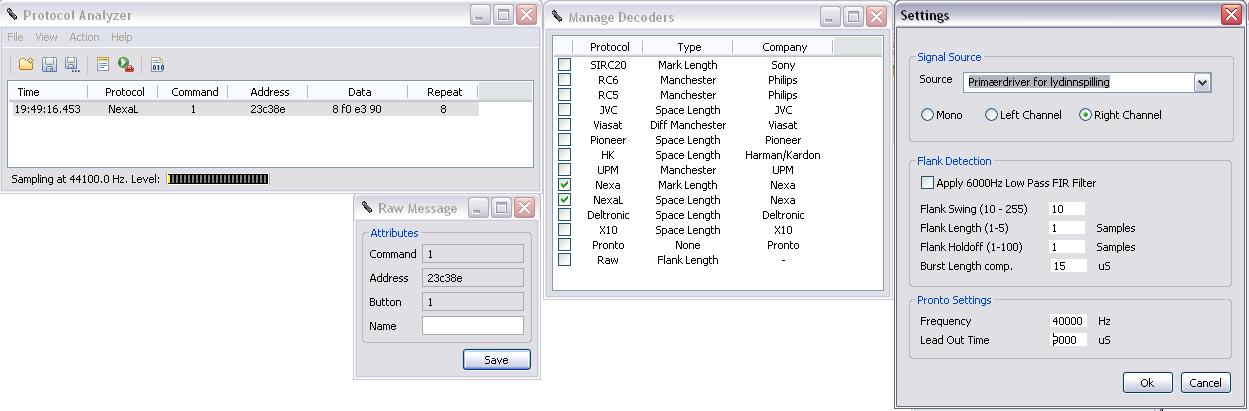This screenshot has height=411, width=1249.
Task: Click Ok in the Settings dialog
Action: point(1147,382)
